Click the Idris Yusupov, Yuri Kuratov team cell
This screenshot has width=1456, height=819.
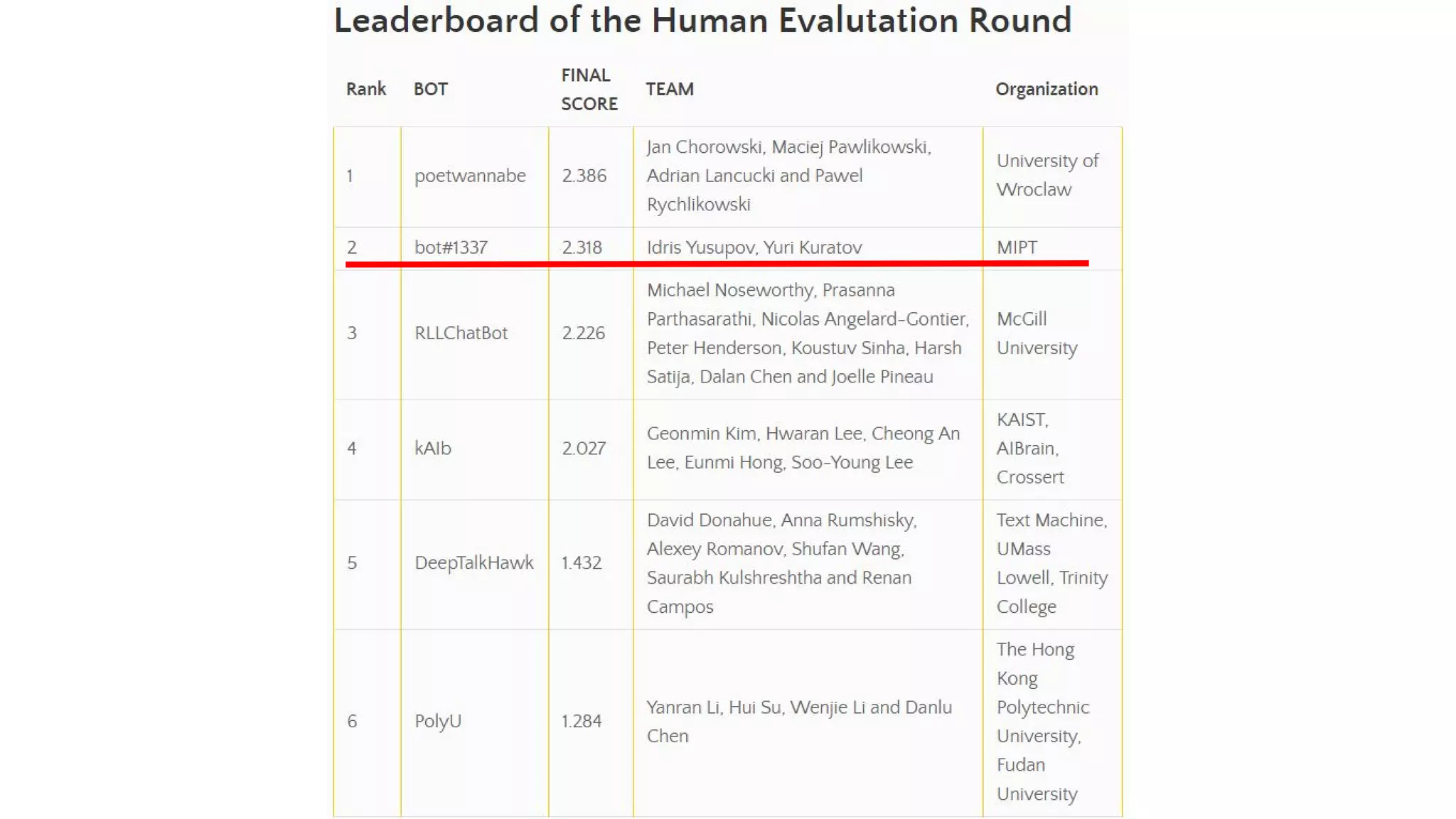(754, 247)
